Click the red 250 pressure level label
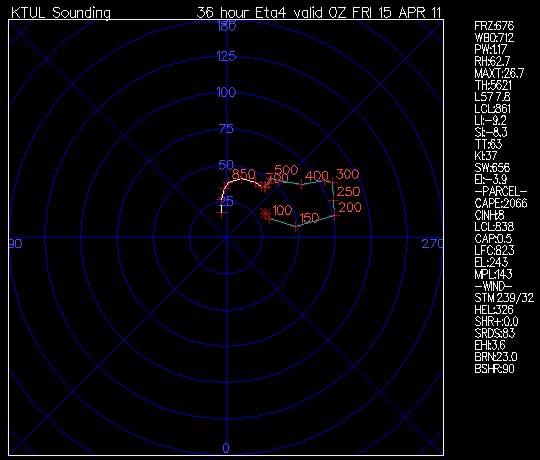This screenshot has width=540, height=460. (x=349, y=191)
